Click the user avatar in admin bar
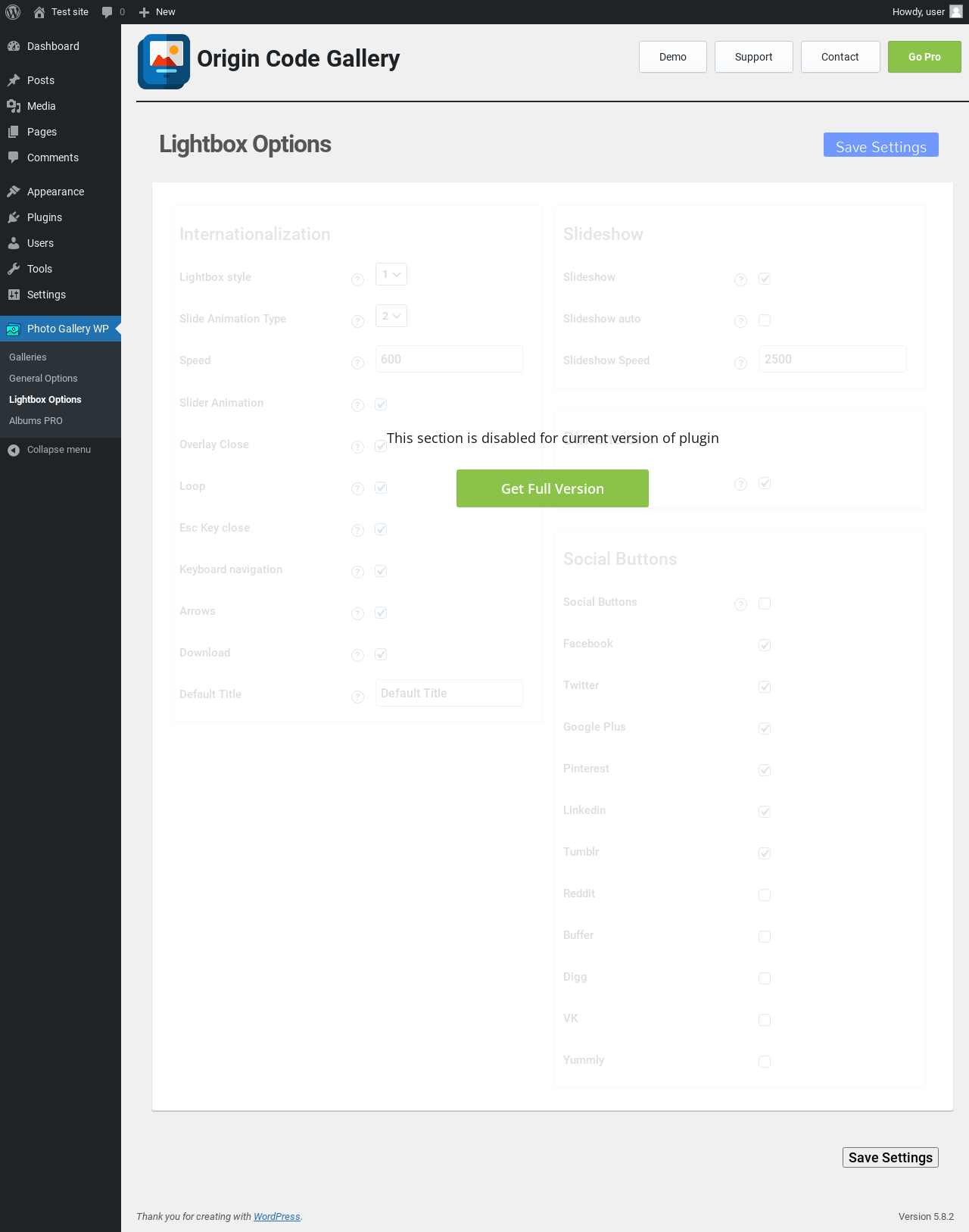969x1232 pixels. click(956, 12)
